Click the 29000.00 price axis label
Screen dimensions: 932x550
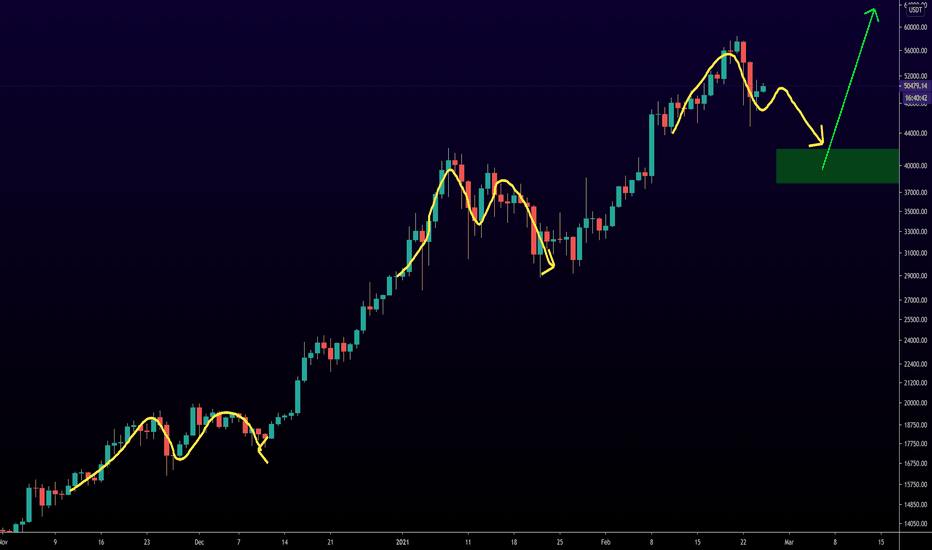pyautogui.click(x=916, y=276)
